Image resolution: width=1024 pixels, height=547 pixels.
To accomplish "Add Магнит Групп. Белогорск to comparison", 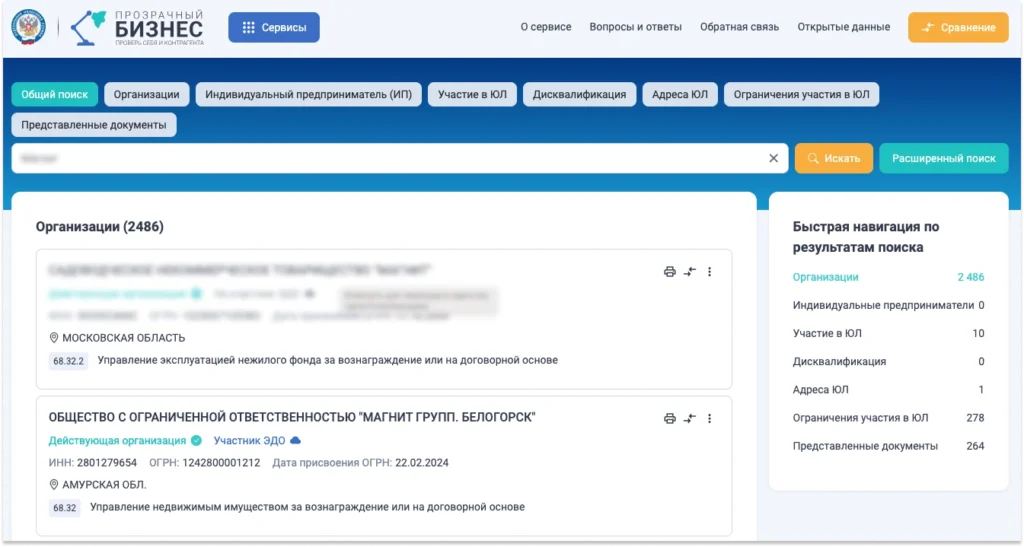I will (x=690, y=418).
